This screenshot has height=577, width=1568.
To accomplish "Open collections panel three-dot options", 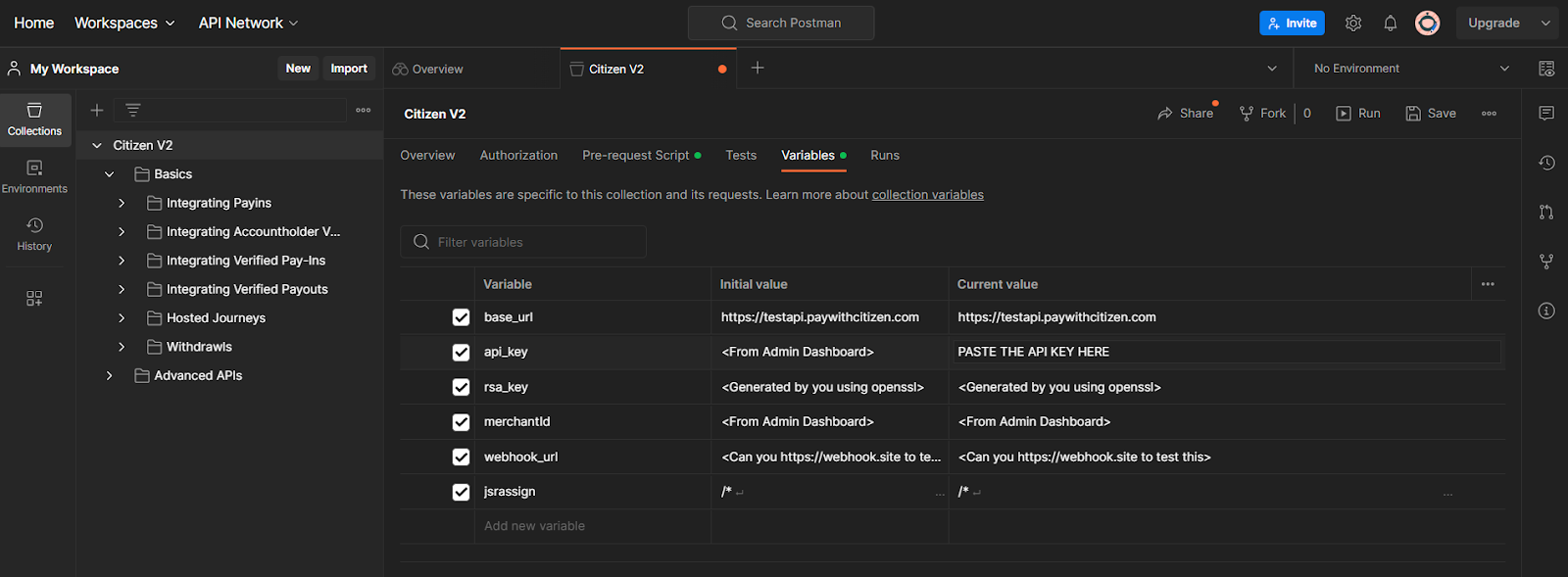I will point(364,110).
